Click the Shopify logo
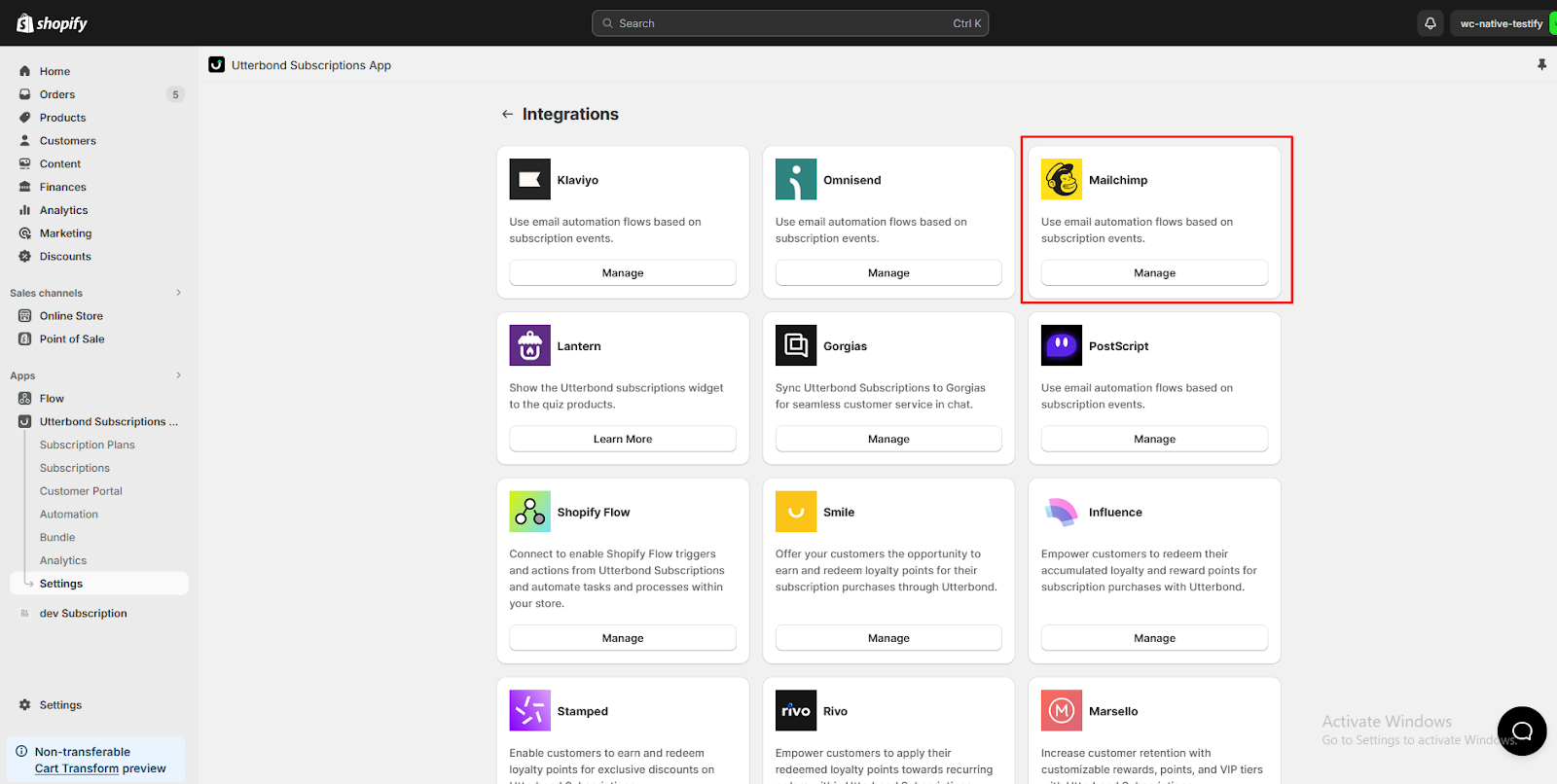The width and height of the screenshot is (1557, 784). pos(53,23)
